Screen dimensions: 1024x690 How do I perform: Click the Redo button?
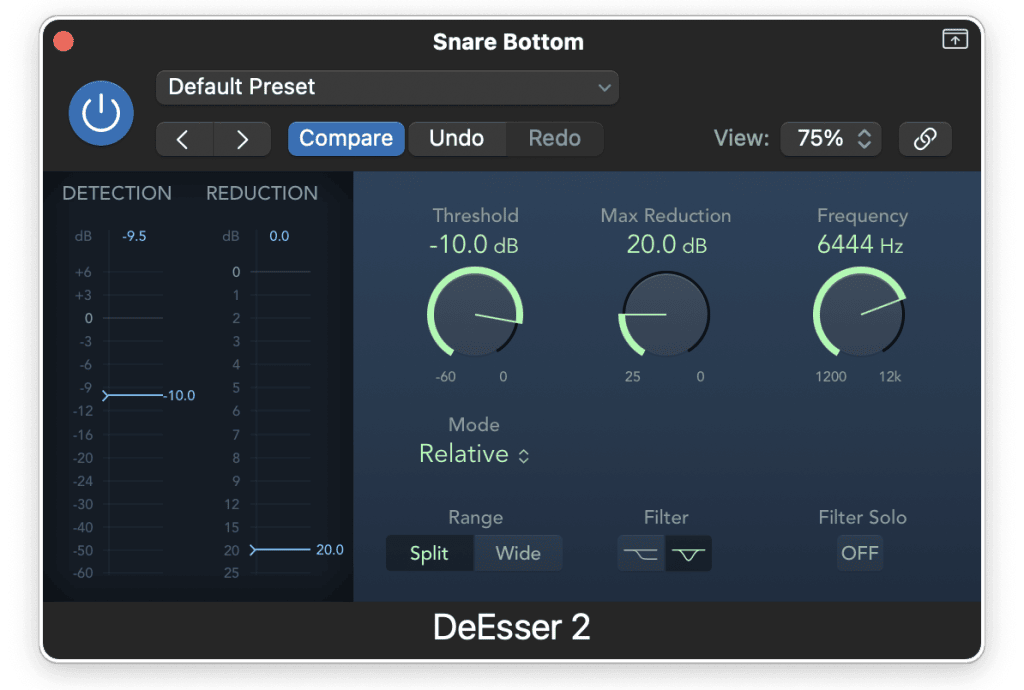click(554, 139)
